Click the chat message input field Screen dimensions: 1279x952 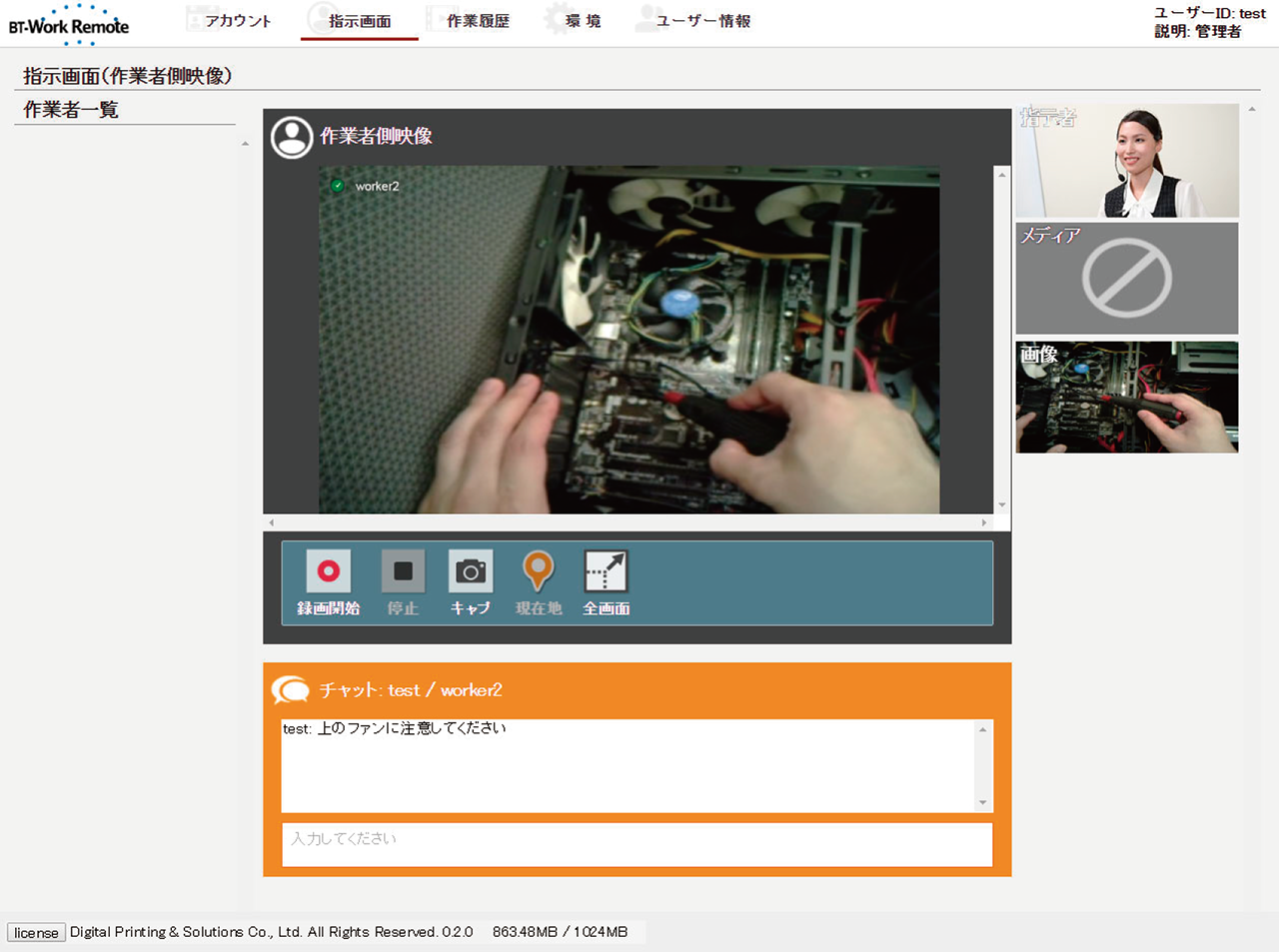(x=637, y=844)
